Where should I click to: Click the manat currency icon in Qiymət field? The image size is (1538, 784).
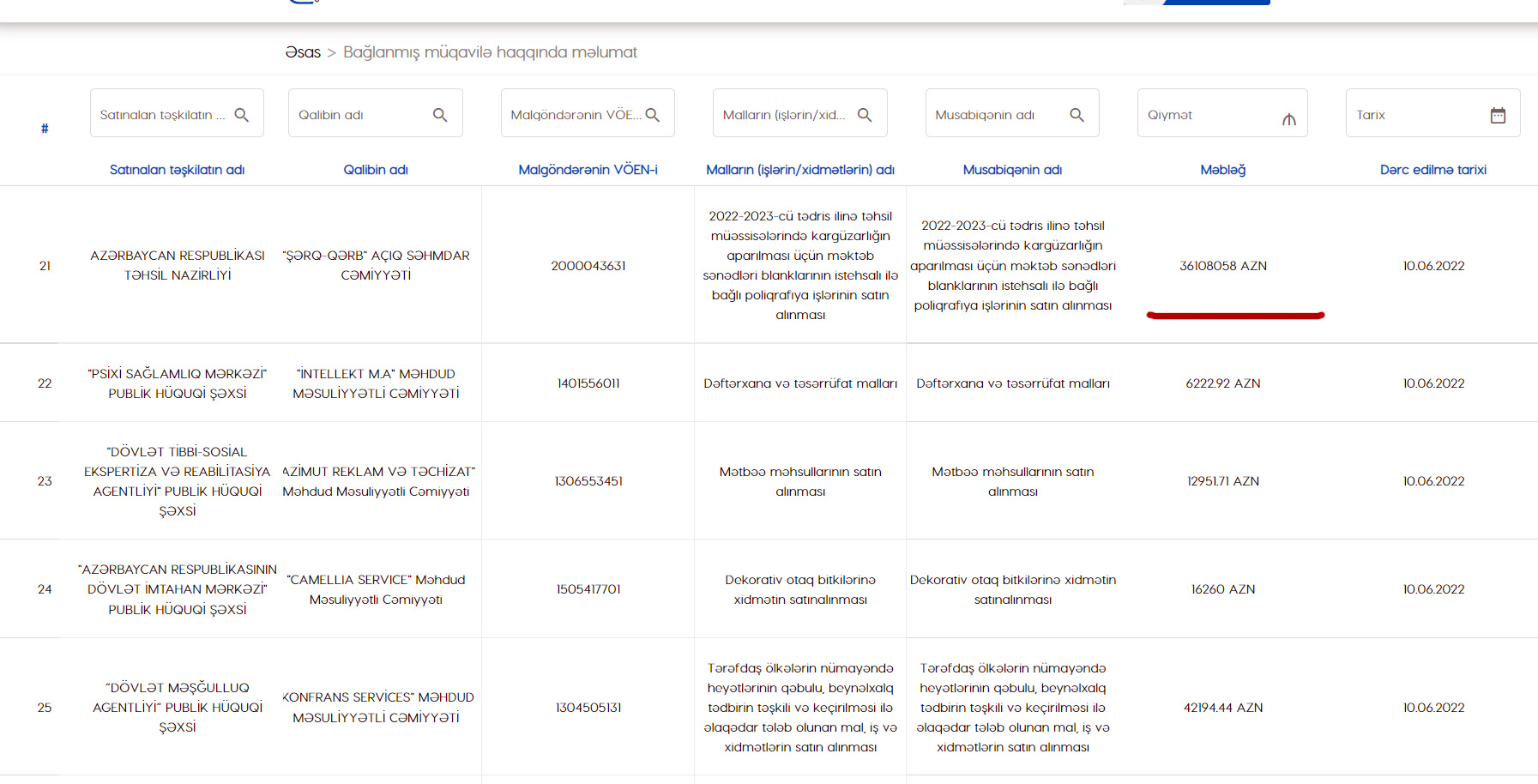(x=1288, y=119)
